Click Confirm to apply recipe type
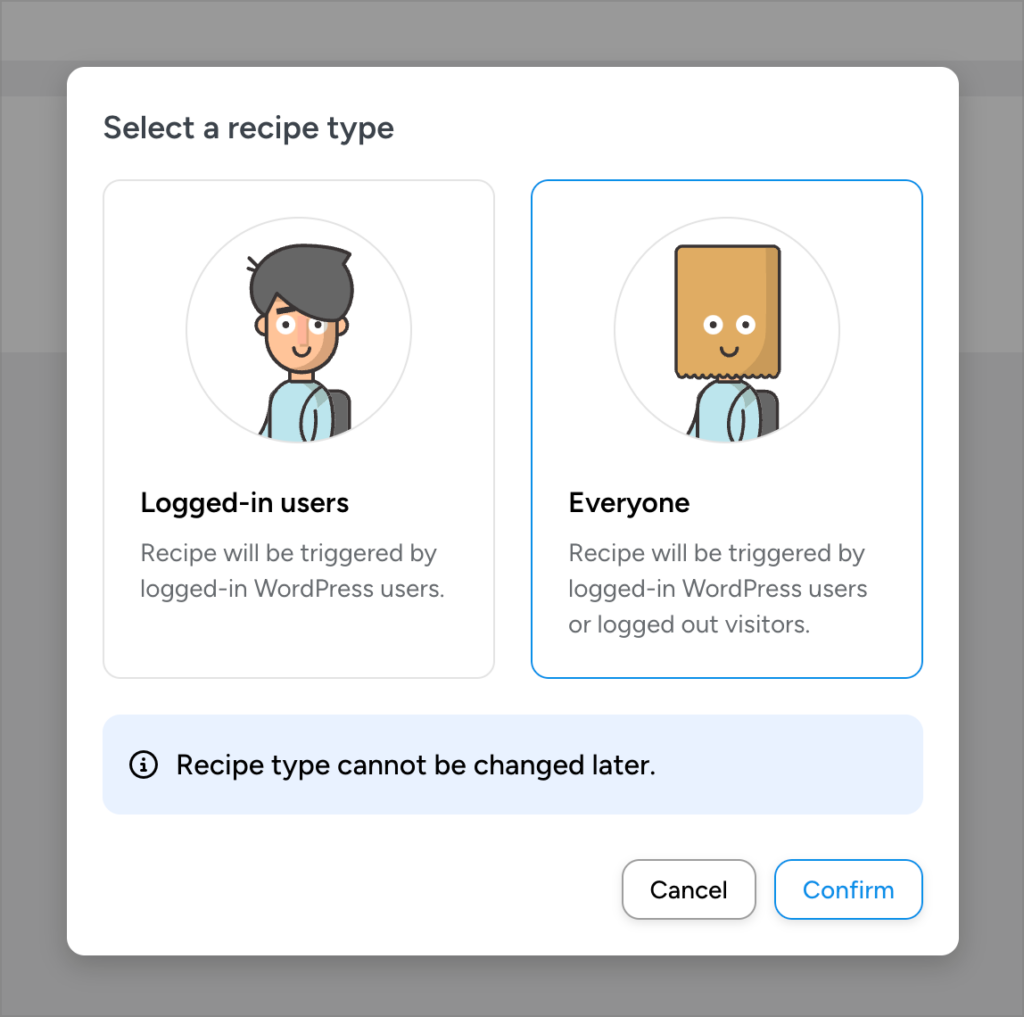Viewport: 1024px width, 1017px height. (x=848, y=889)
